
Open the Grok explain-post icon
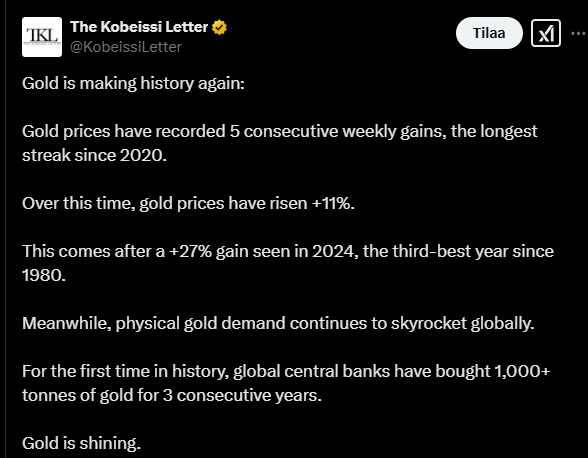(546, 33)
